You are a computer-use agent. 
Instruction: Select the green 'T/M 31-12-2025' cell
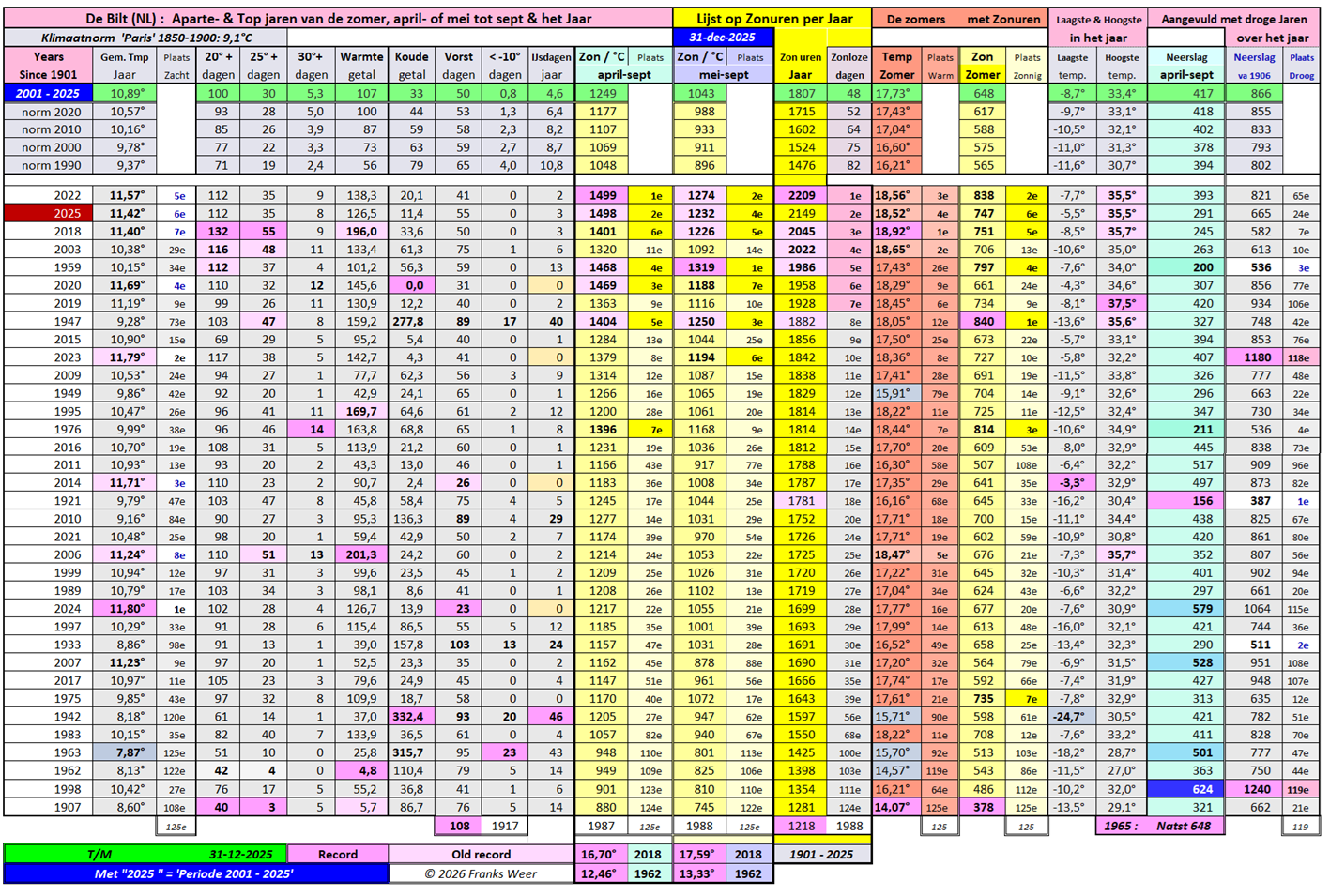(145, 854)
